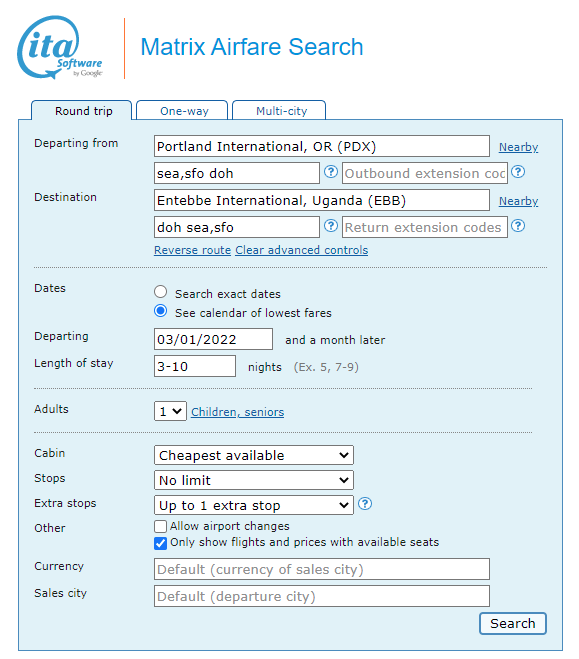Open the Cabin dropdown
579x659 pixels.
[x=254, y=455]
